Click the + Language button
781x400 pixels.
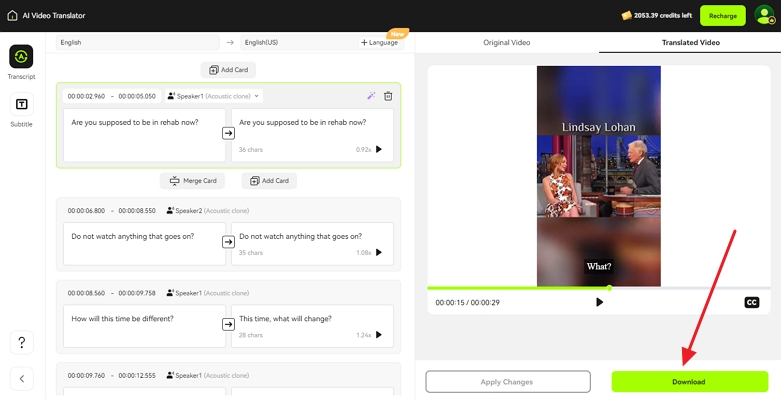pos(380,42)
